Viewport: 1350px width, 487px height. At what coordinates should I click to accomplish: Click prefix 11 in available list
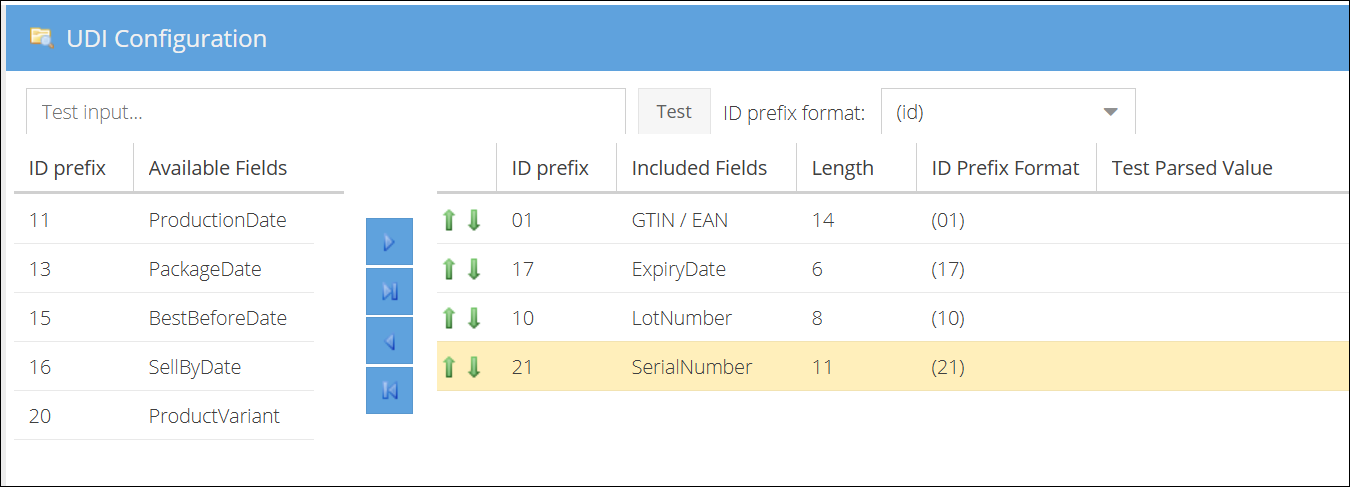(x=40, y=220)
